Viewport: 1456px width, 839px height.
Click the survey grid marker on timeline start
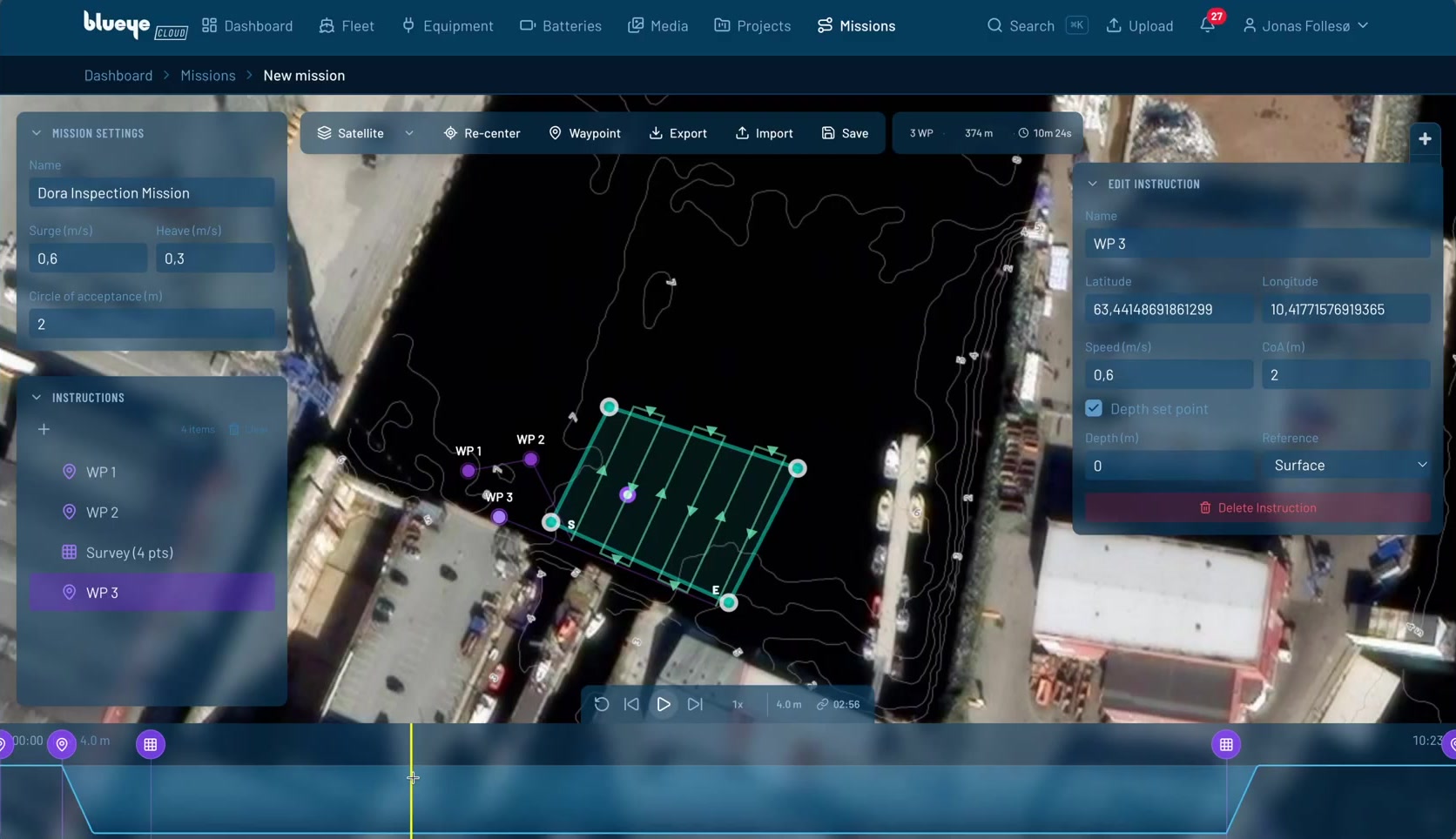tap(151, 744)
